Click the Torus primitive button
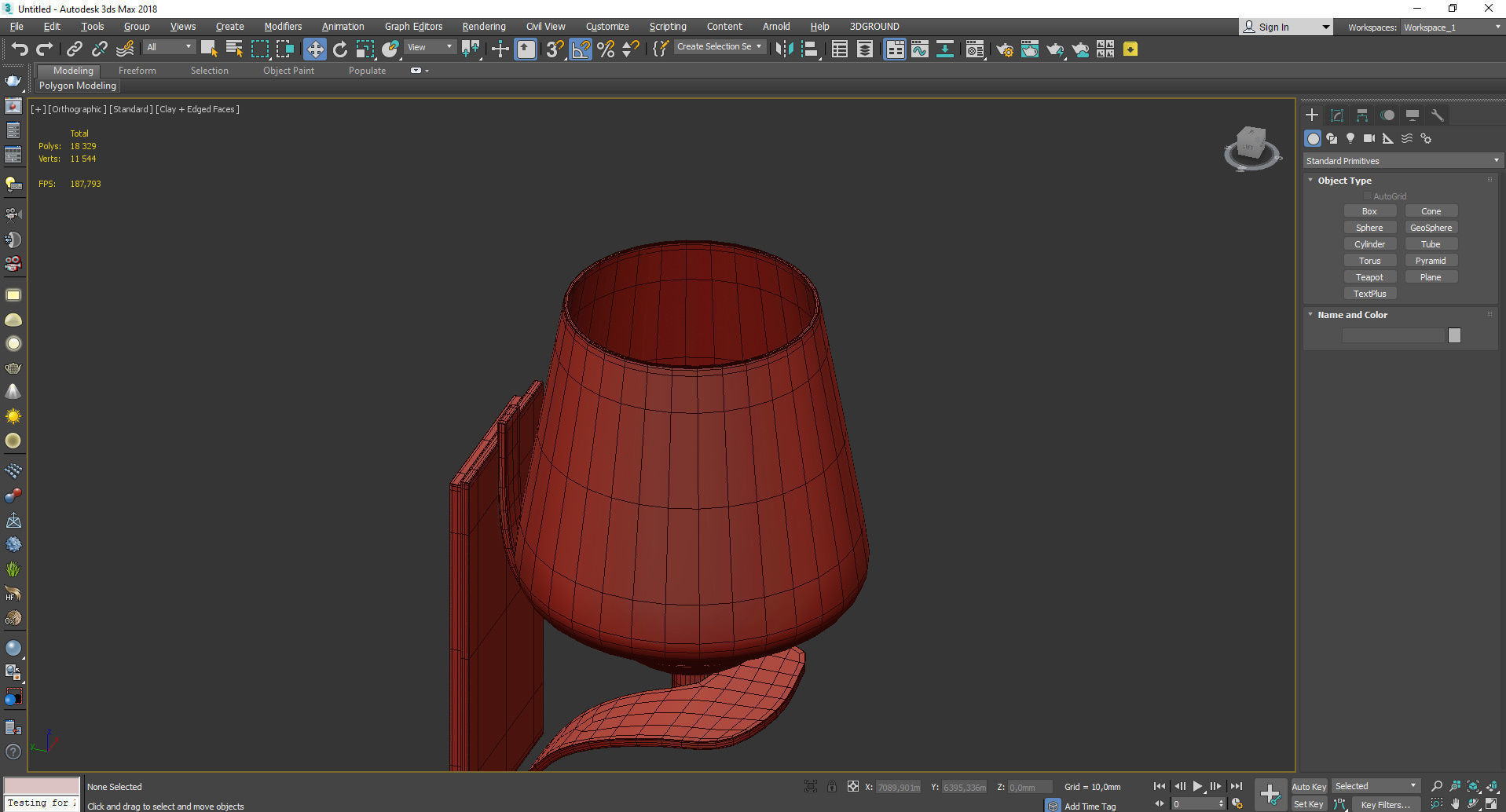 click(x=1369, y=261)
